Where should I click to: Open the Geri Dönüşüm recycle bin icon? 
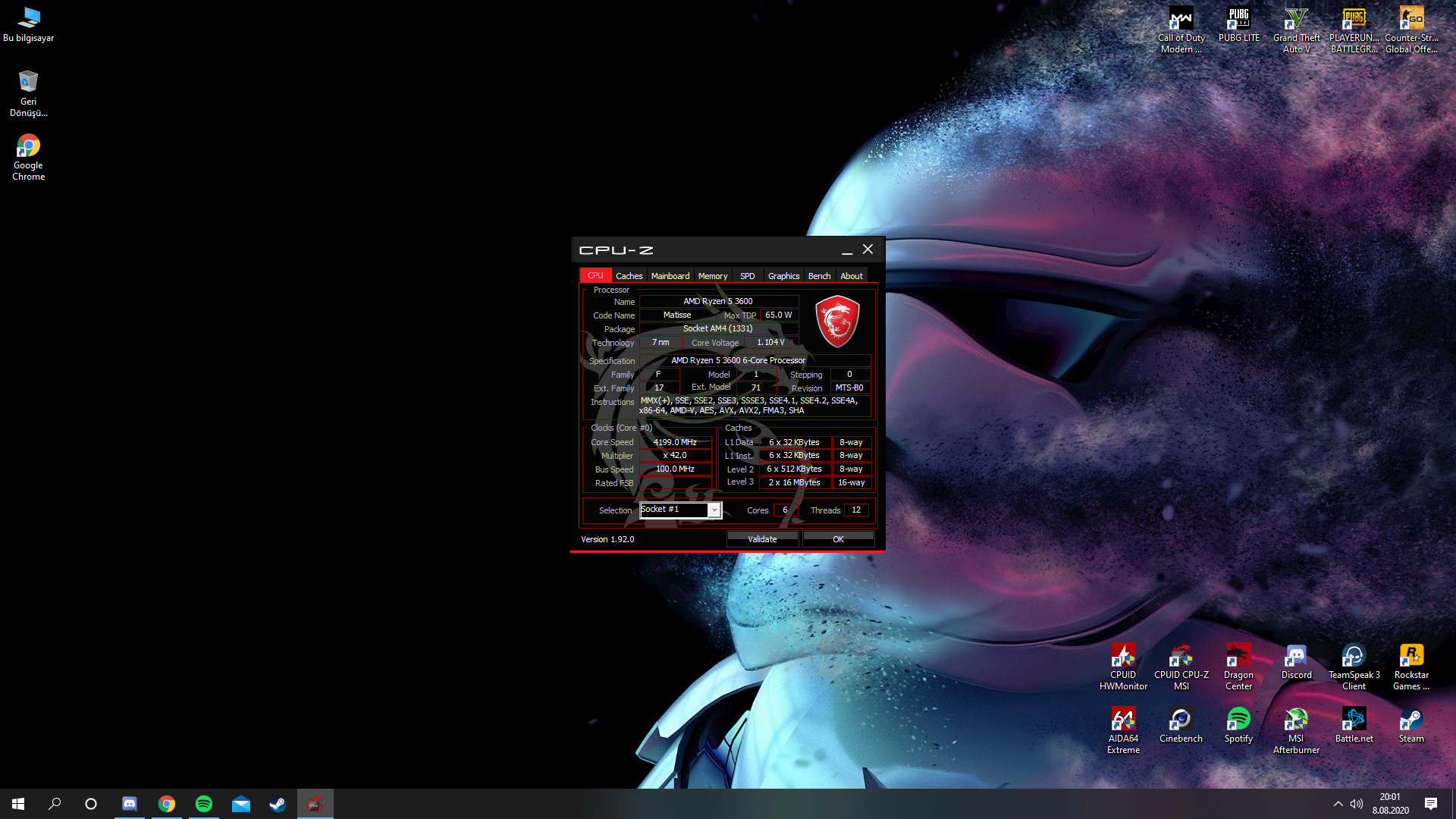coord(28,93)
